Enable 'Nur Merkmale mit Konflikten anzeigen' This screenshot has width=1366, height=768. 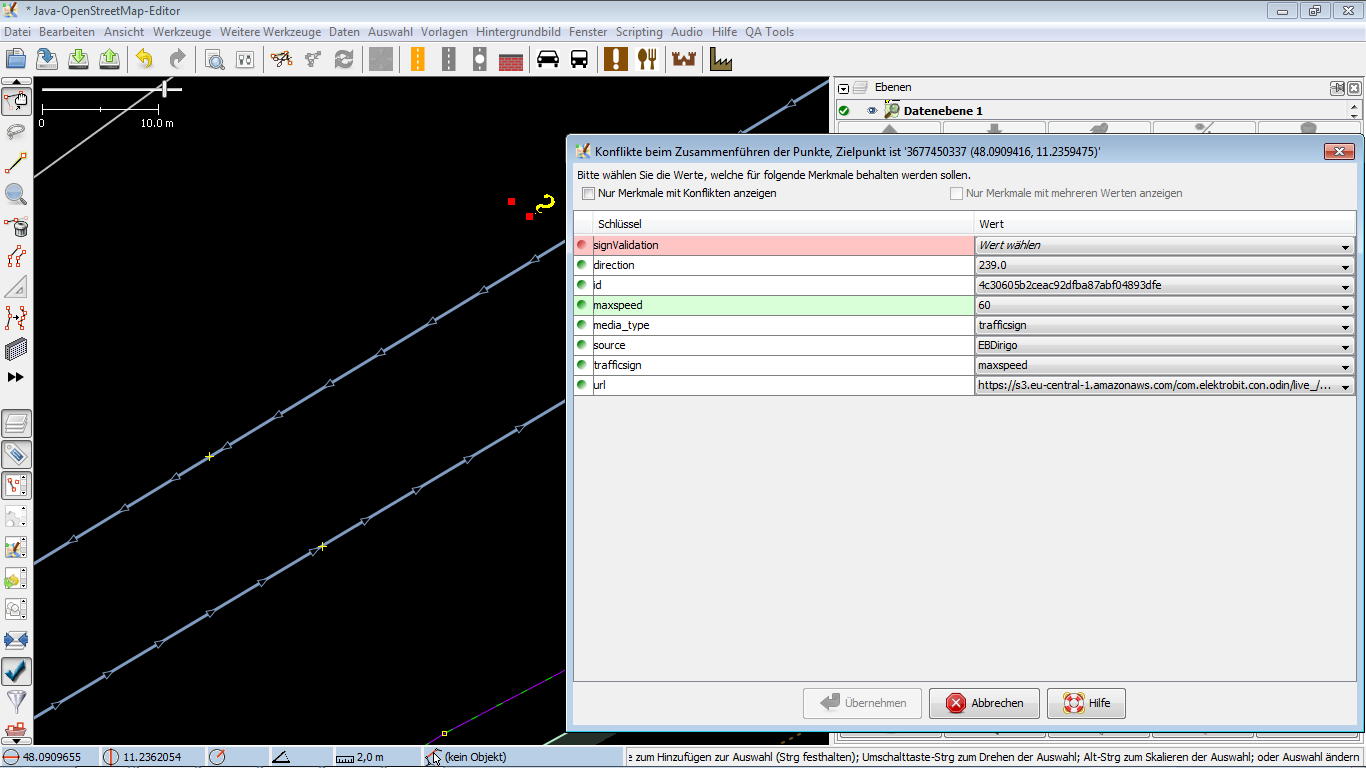[x=588, y=194]
